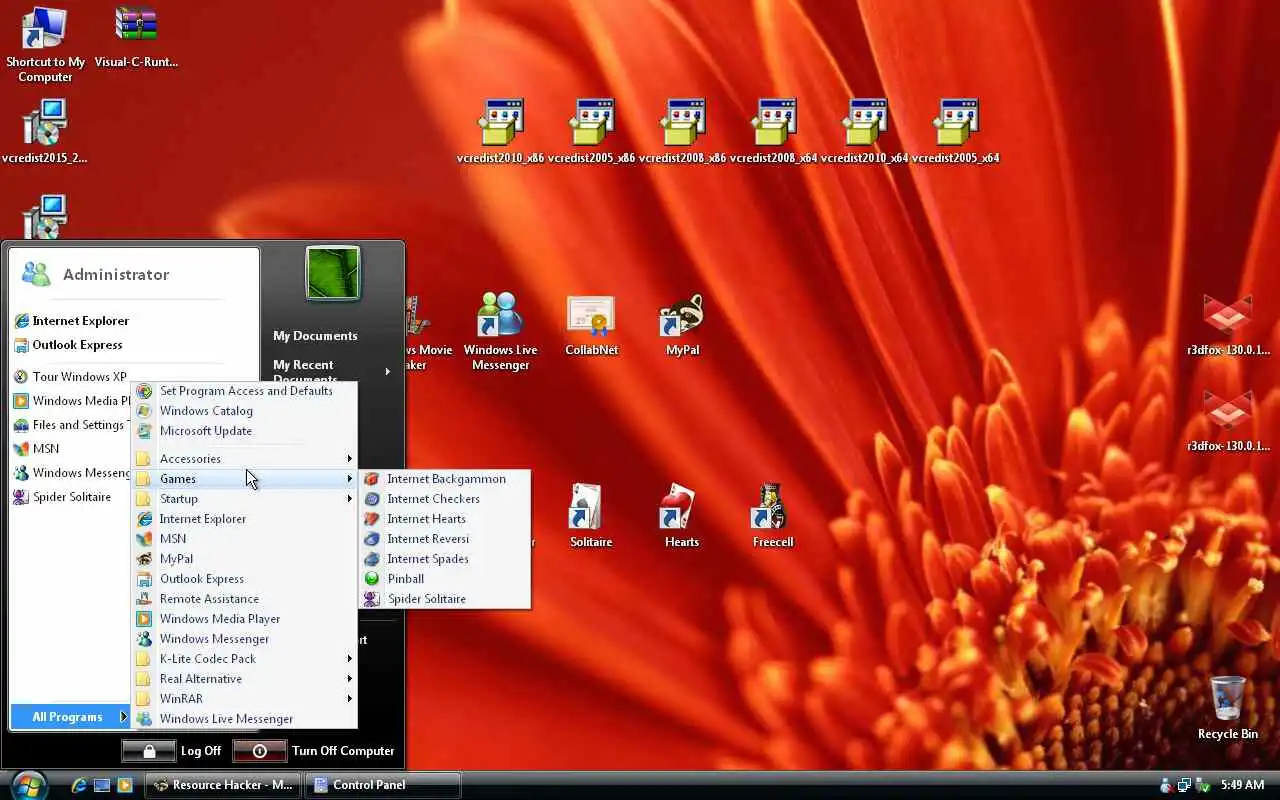Viewport: 1280px width, 800px height.
Task: Expand the Startup folder
Action: [x=245, y=499]
